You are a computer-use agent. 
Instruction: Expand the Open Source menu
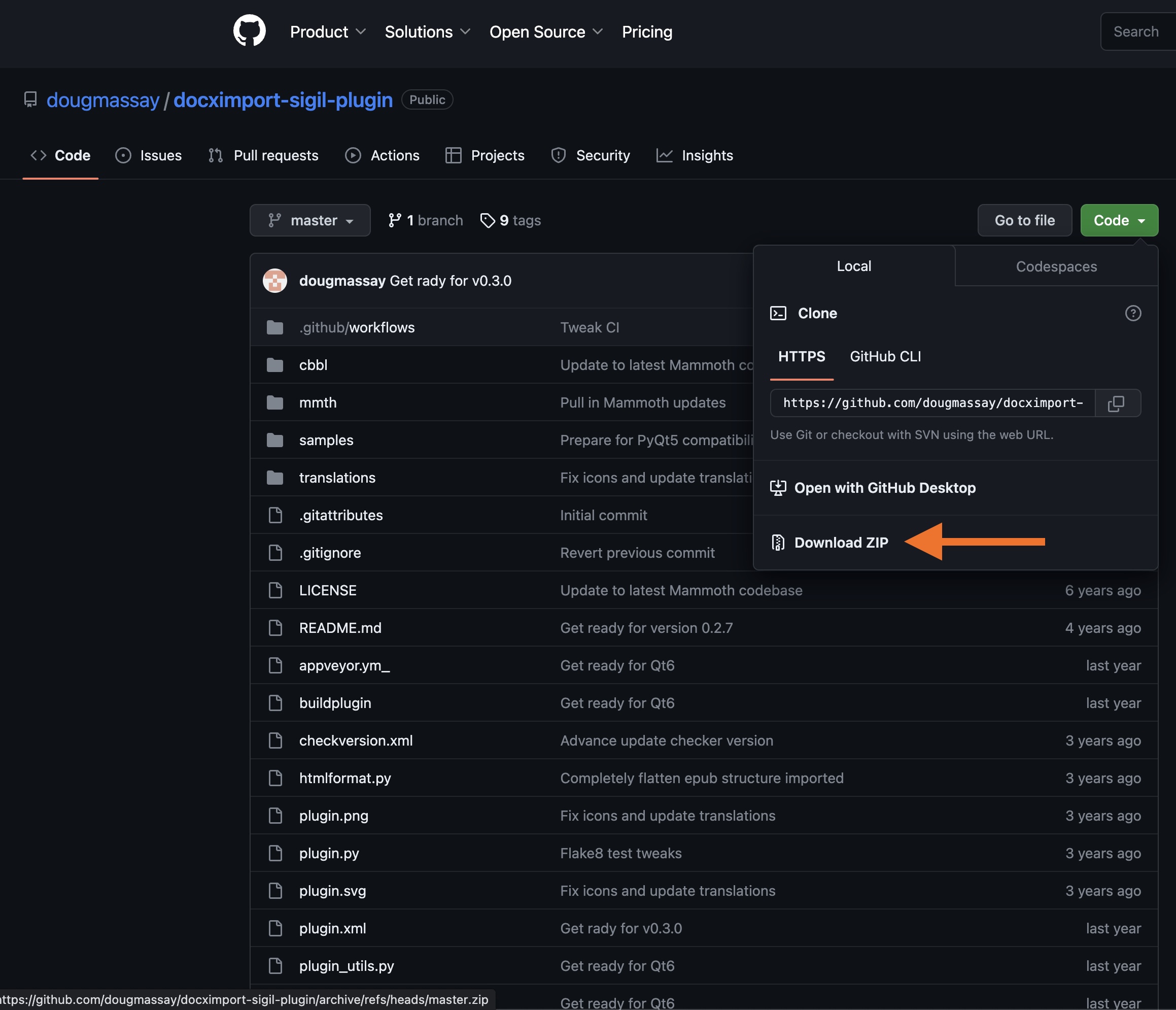[545, 32]
